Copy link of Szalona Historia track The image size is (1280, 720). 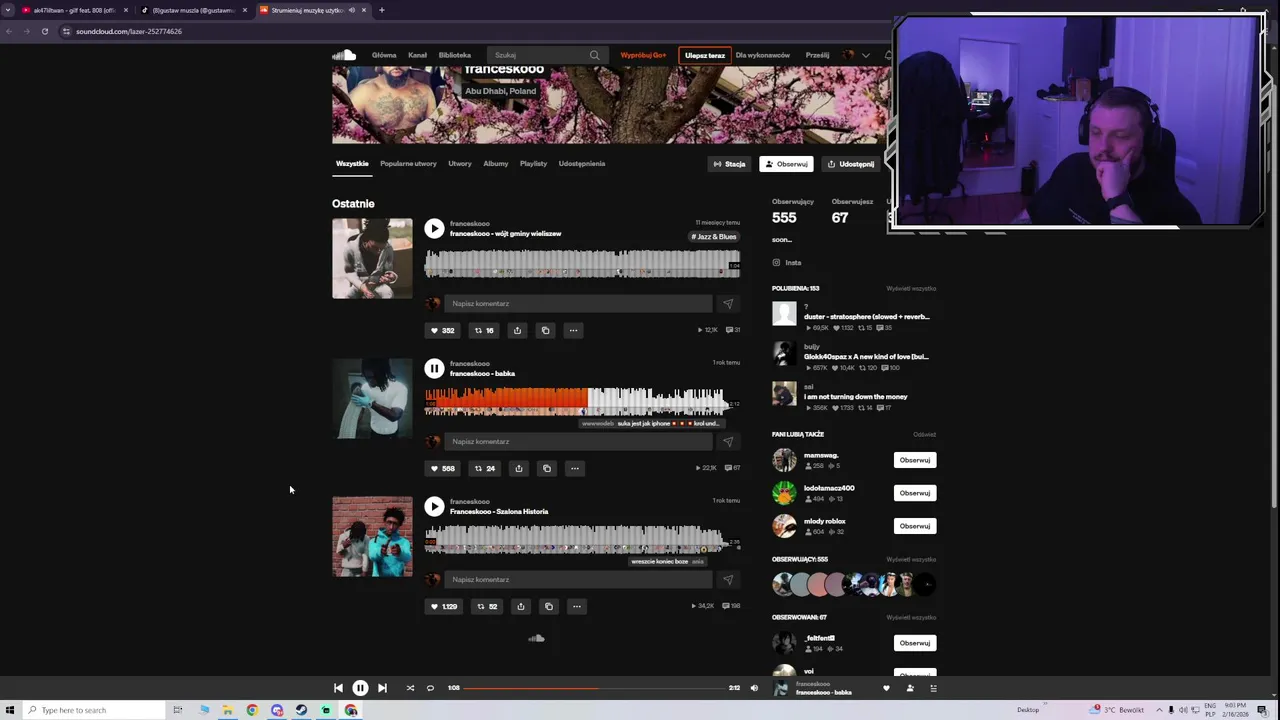(548, 606)
